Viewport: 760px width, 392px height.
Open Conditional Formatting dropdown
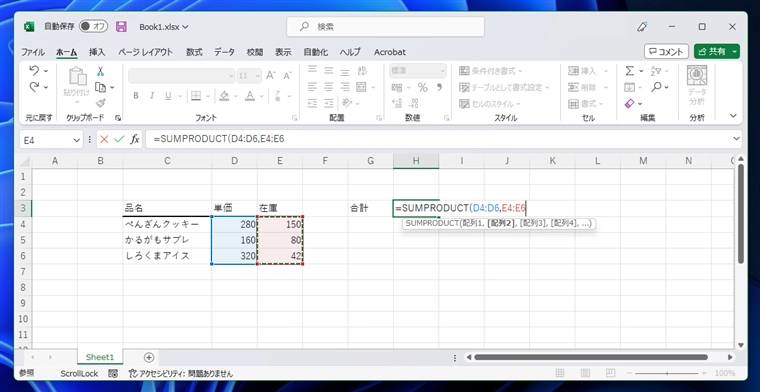pyautogui.click(x=491, y=71)
